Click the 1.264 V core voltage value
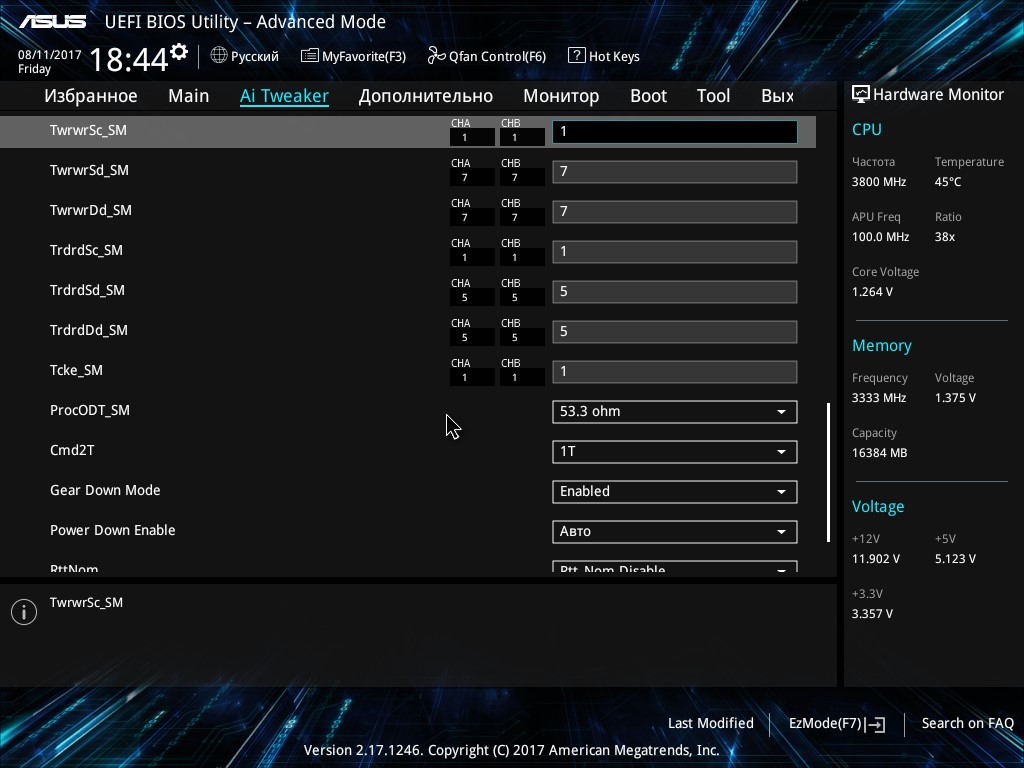This screenshot has height=768, width=1024. [x=872, y=292]
